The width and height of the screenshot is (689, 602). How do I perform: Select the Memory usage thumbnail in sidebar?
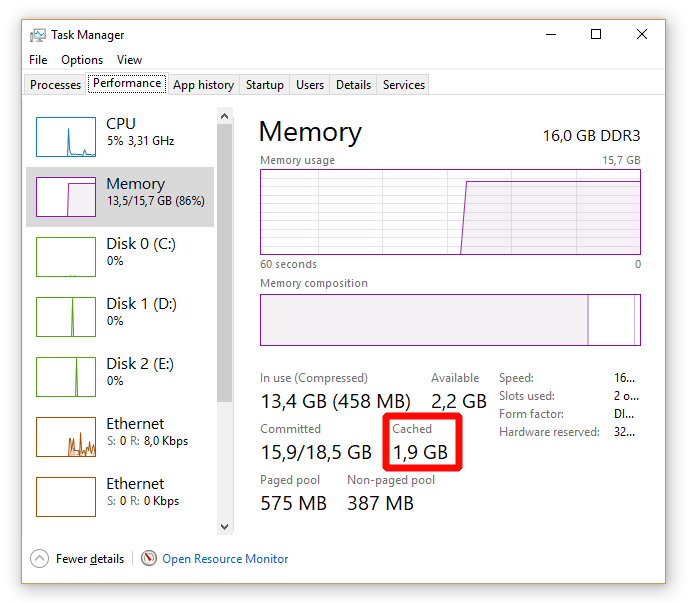point(66,197)
